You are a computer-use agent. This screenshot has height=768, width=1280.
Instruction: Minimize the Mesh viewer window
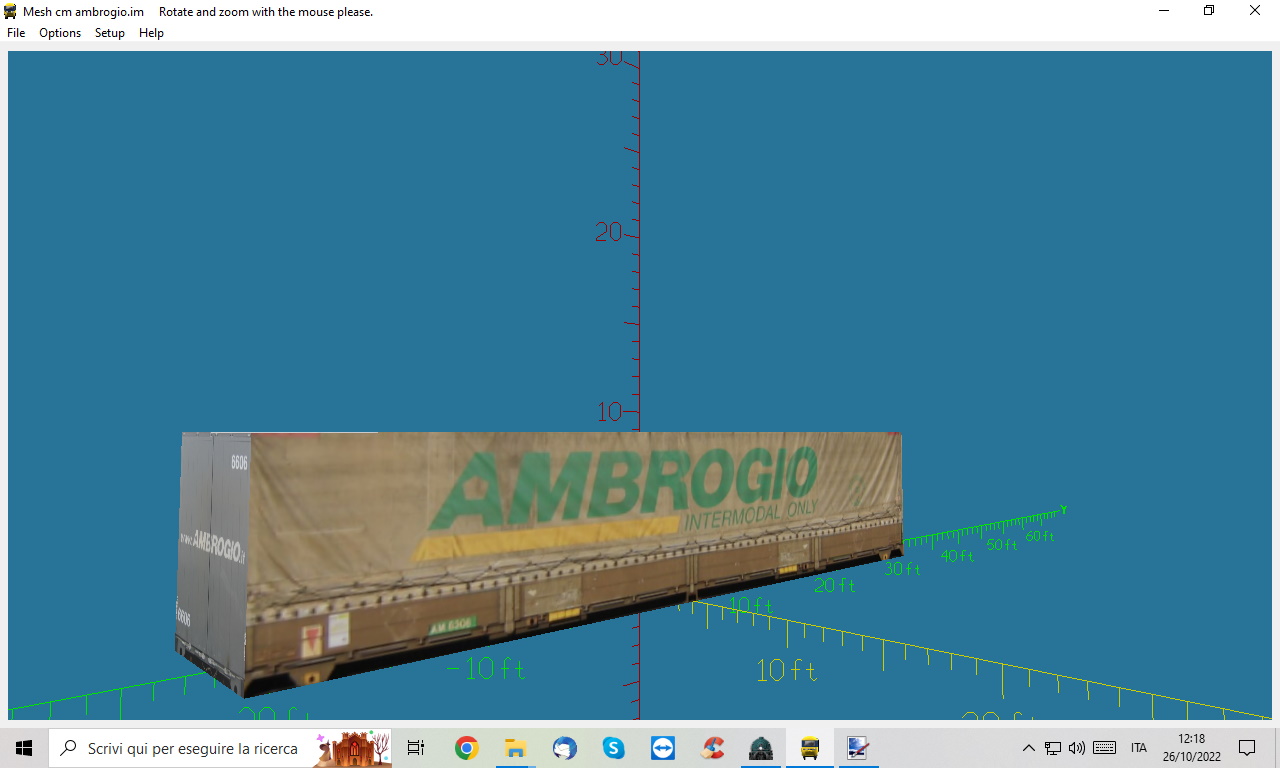[1164, 11]
